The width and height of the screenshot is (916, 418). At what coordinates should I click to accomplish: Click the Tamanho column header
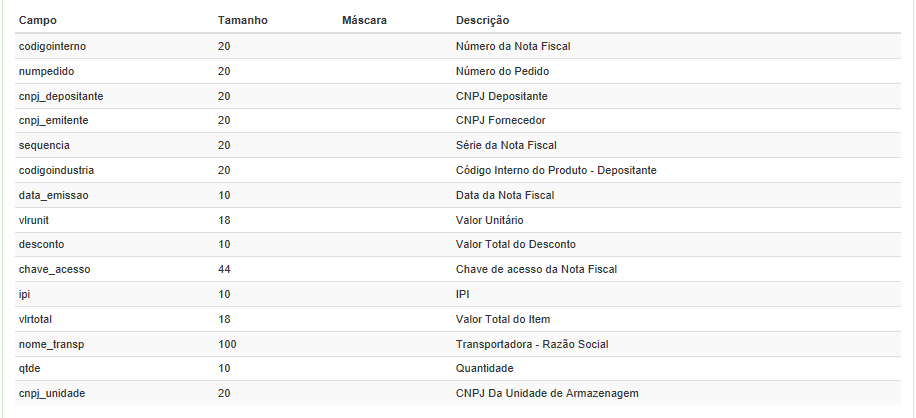pos(242,20)
